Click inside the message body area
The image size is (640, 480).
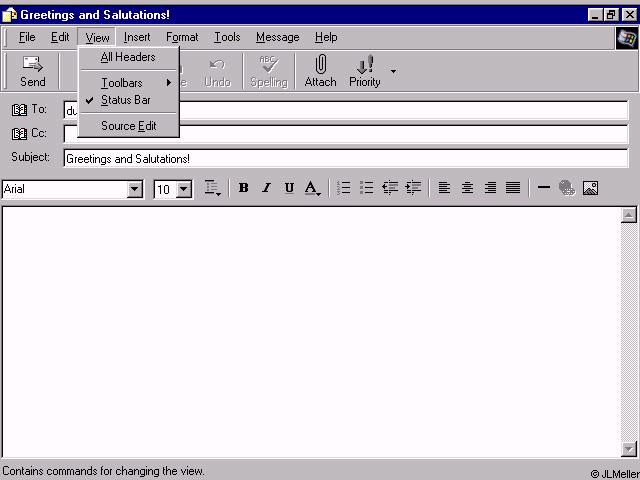[x=311, y=332]
